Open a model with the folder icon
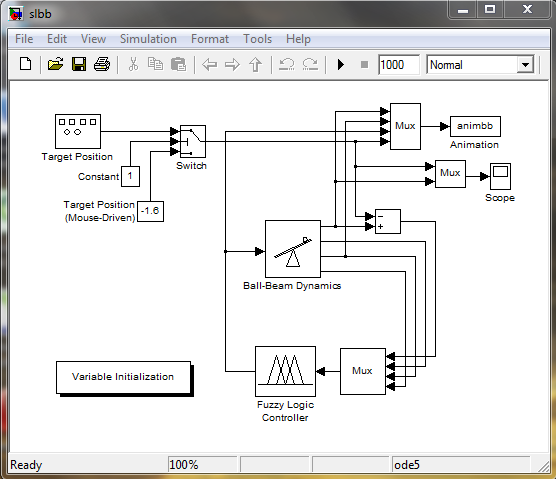 (x=55, y=65)
